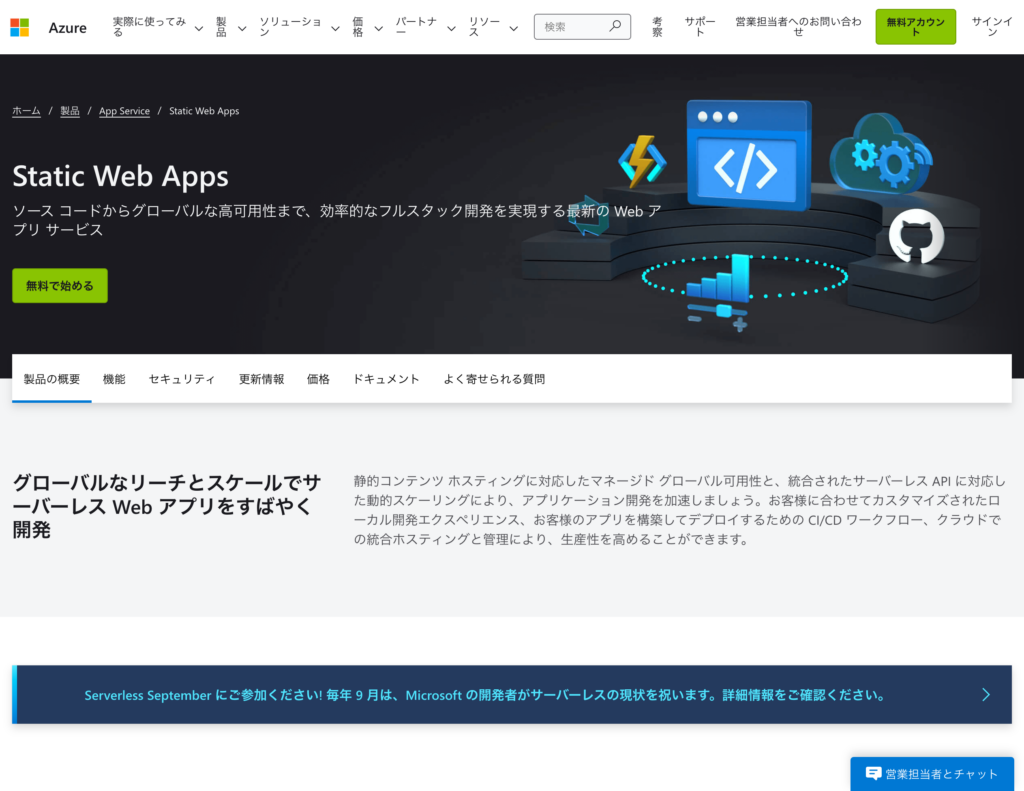Click the Azure Functions lightning bolt icon
This screenshot has height=791, width=1024.
(x=641, y=161)
